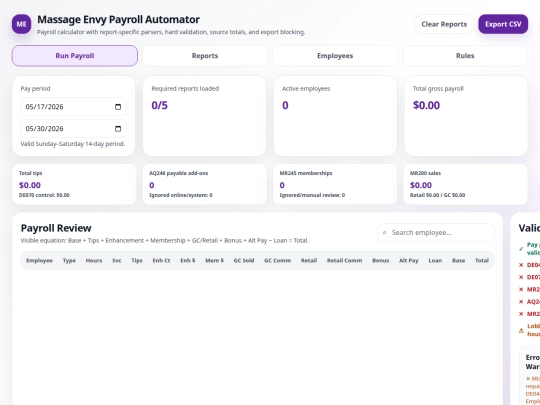Click the Employee column header
540x405 pixels.
pos(39,261)
